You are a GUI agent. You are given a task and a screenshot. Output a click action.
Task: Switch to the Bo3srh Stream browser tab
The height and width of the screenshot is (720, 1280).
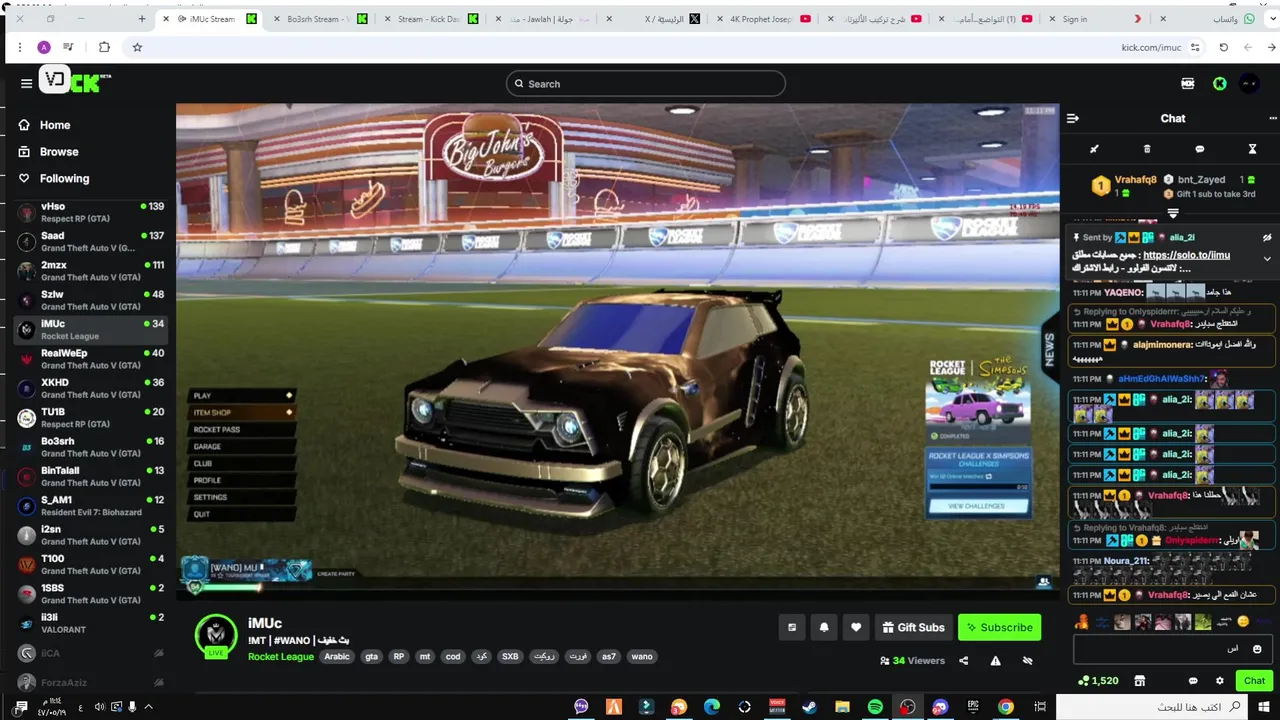tap(320, 19)
